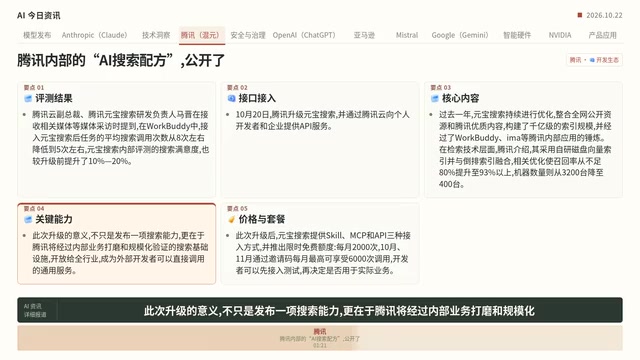Click the subtitle text in dark caption bar
Image resolution: width=640 pixels, height=360 pixels.
click(339, 311)
